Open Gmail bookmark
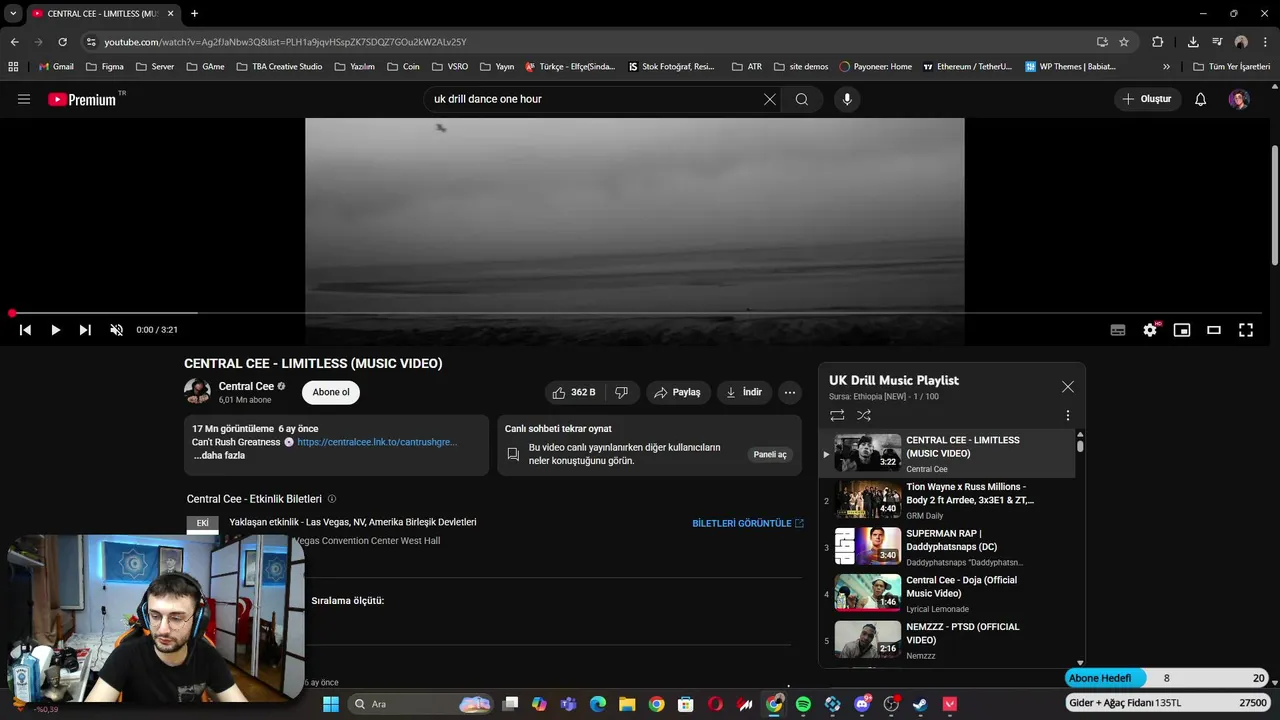 [x=55, y=67]
